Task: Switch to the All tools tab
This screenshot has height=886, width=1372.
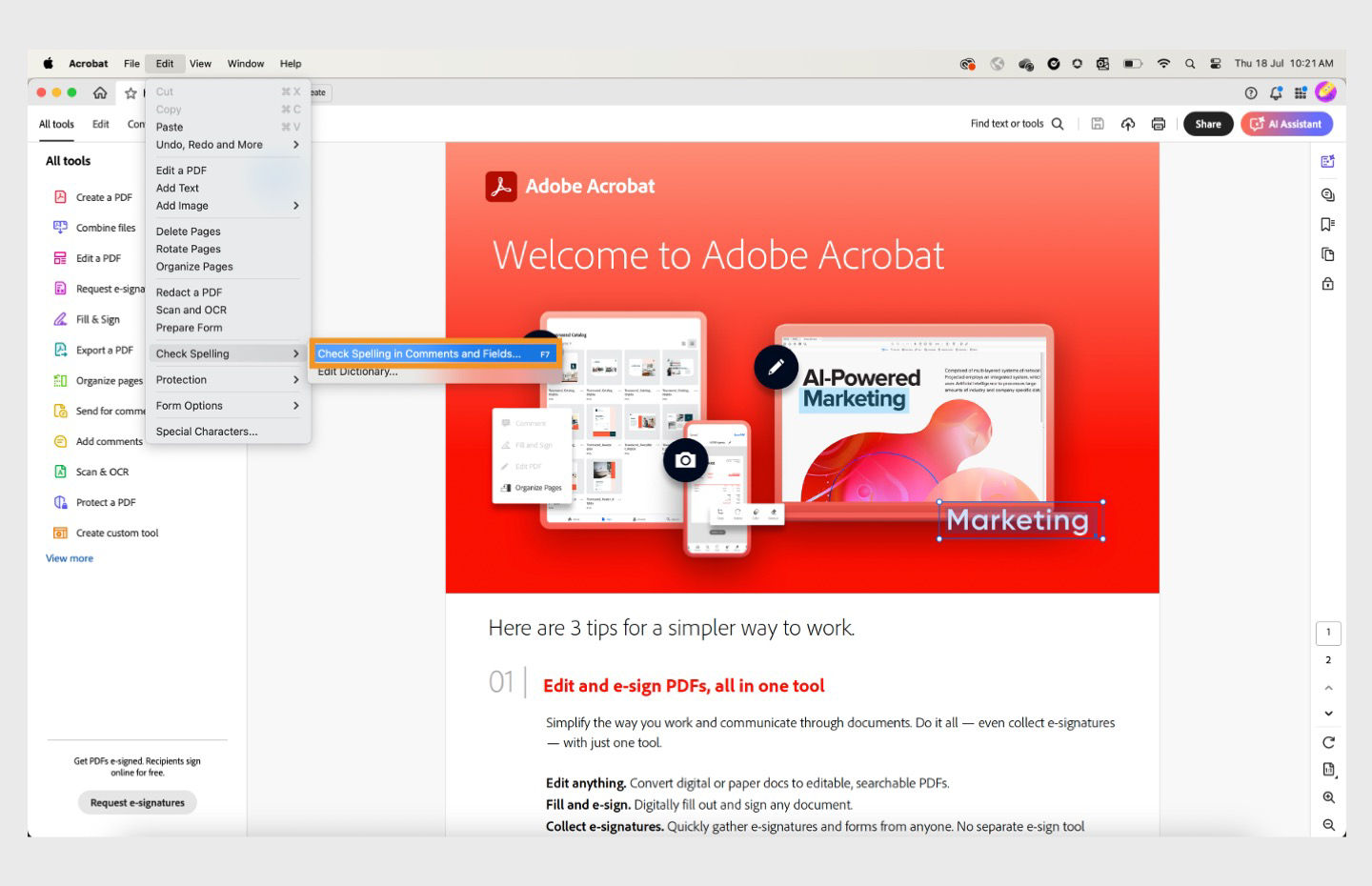Action: pyautogui.click(x=56, y=124)
